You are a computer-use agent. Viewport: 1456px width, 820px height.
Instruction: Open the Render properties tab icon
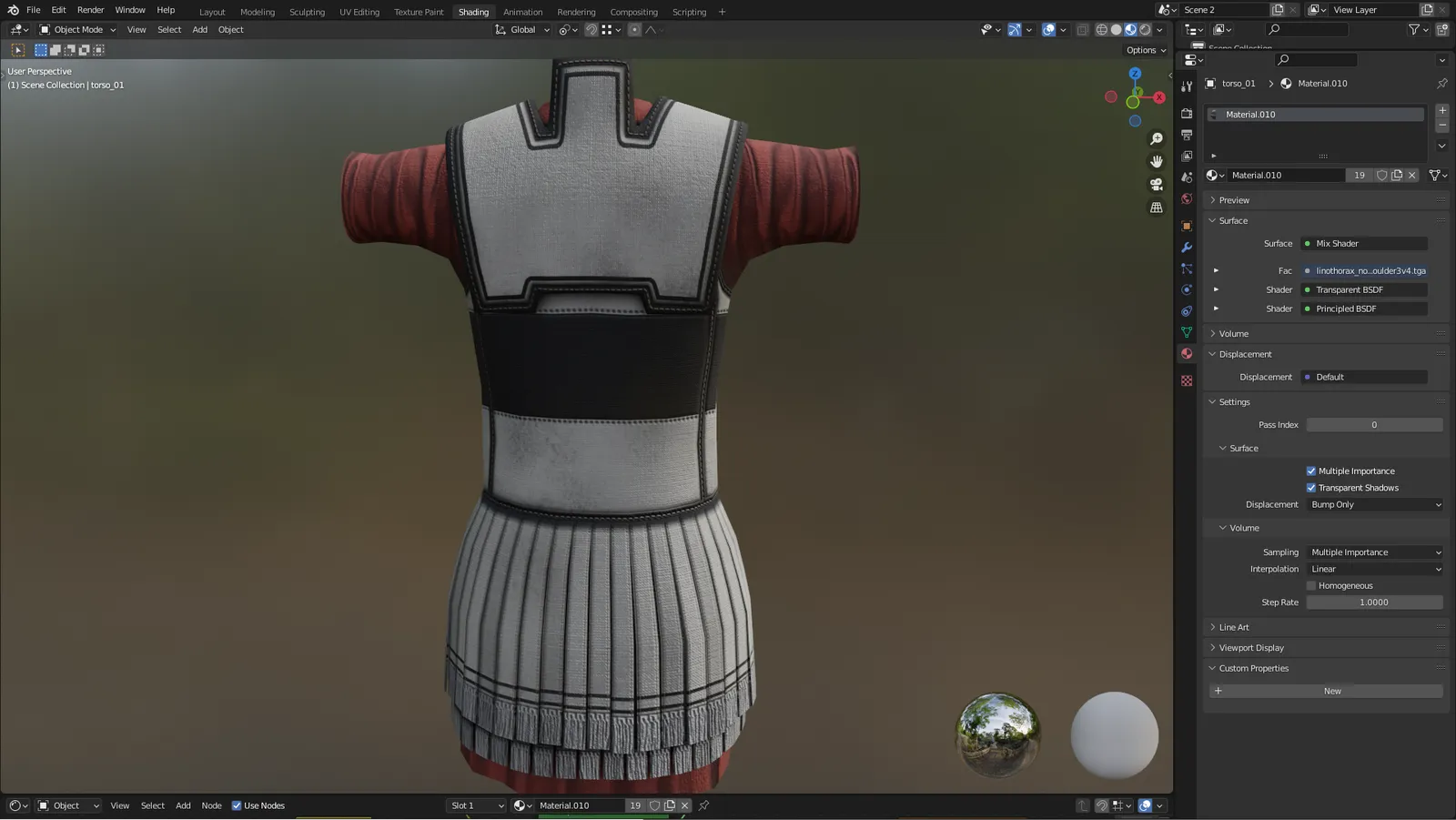(x=1187, y=114)
